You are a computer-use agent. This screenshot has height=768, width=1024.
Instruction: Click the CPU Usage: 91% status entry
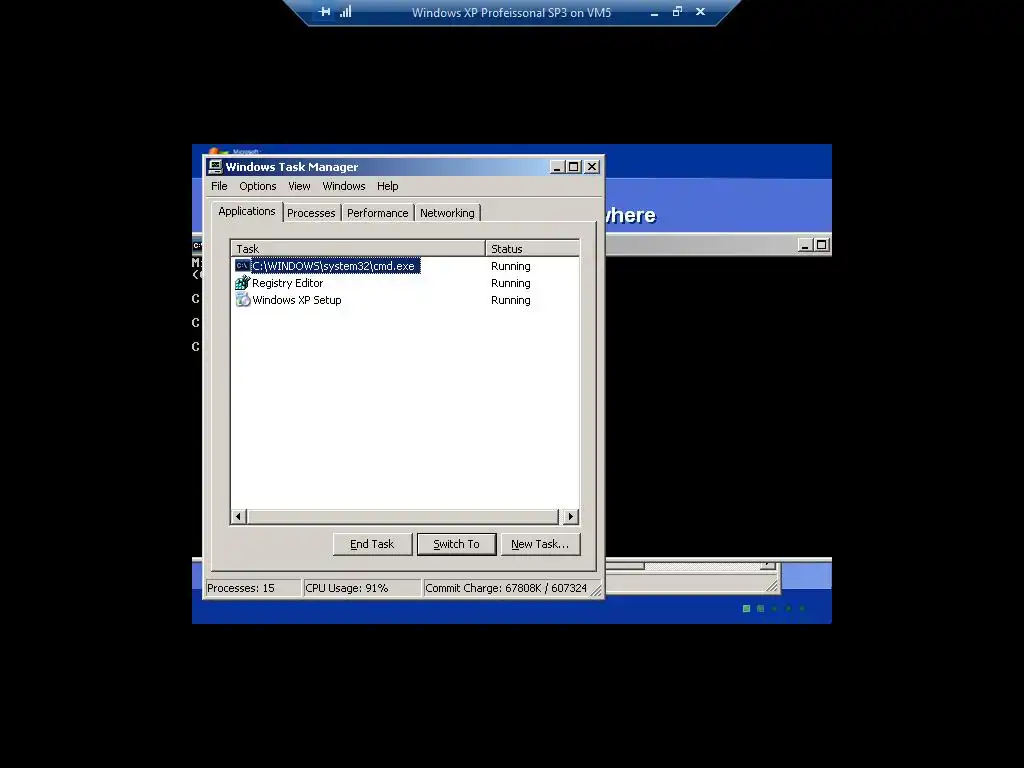point(362,588)
